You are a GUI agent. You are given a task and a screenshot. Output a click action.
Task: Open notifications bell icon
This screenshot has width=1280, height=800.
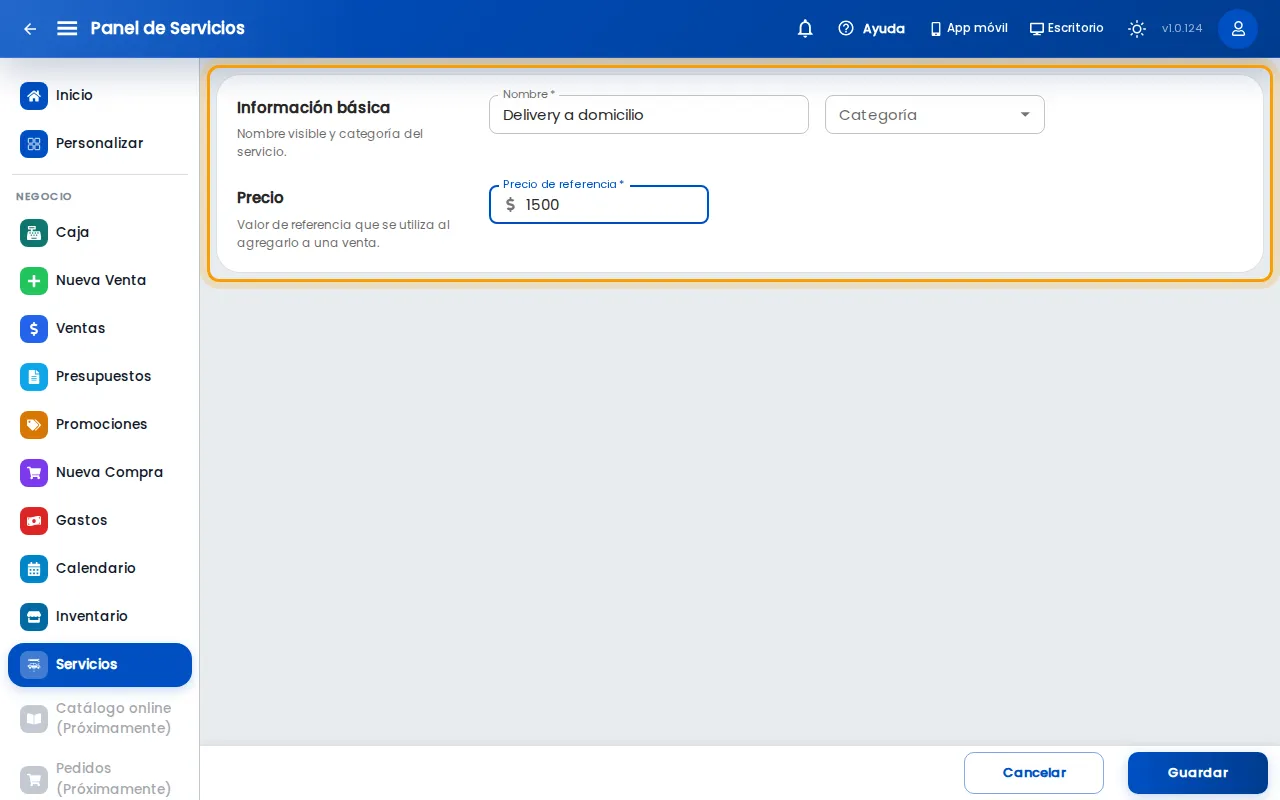pyautogui.click(x=805, y=28)
